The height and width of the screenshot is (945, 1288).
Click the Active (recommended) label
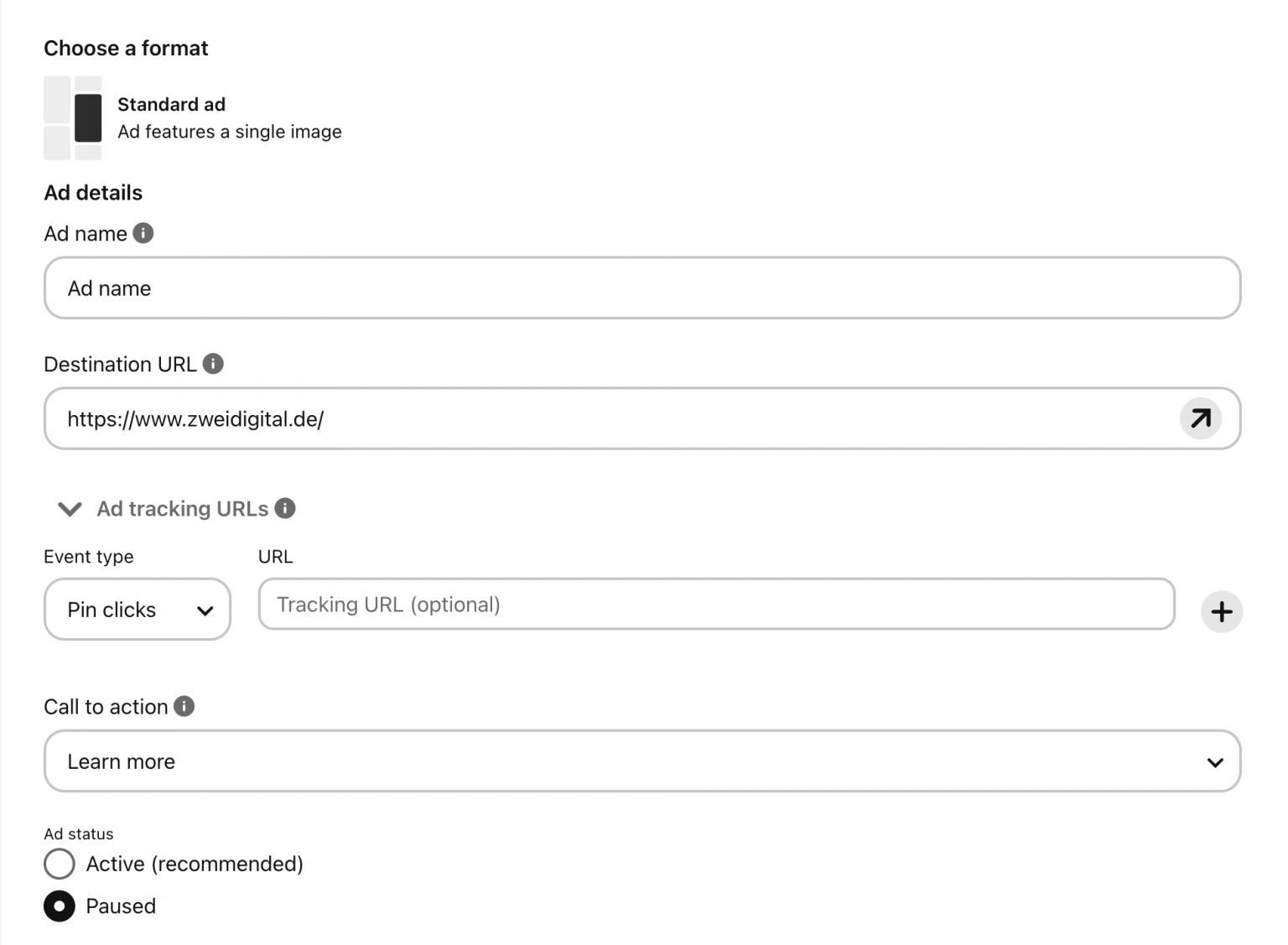[195, 864]
